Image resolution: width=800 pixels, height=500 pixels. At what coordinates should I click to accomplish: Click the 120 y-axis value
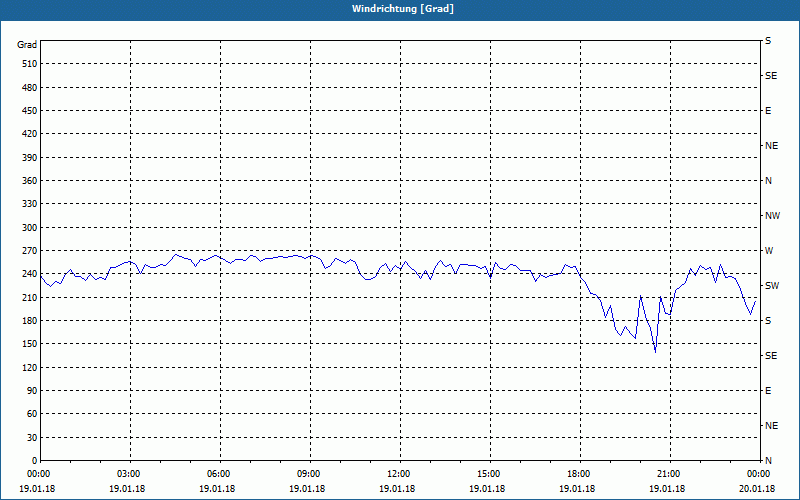point(30,367)
